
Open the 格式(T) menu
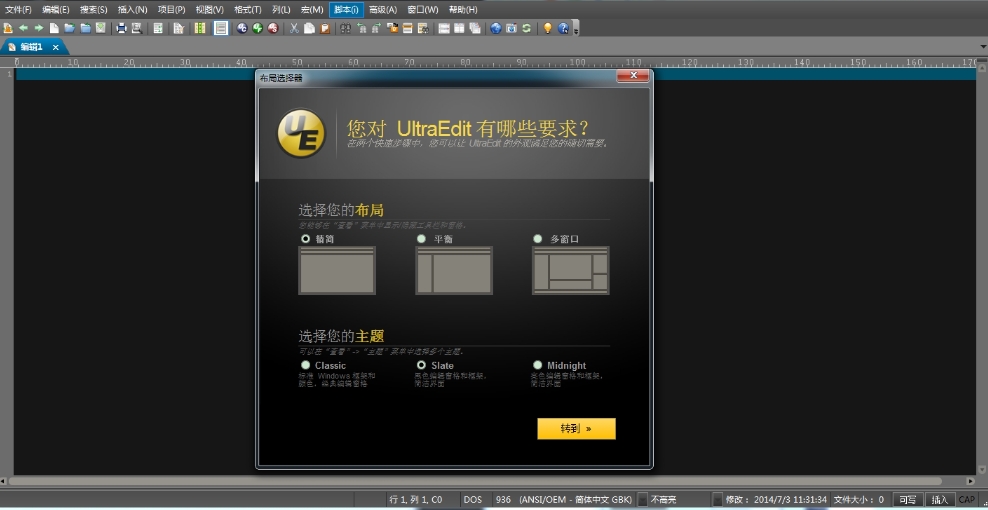(248, 9)
